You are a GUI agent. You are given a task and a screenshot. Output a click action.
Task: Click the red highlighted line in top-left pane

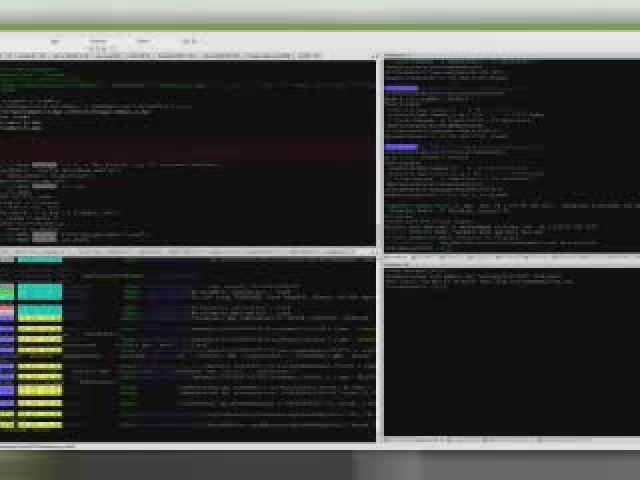point(188,150)
